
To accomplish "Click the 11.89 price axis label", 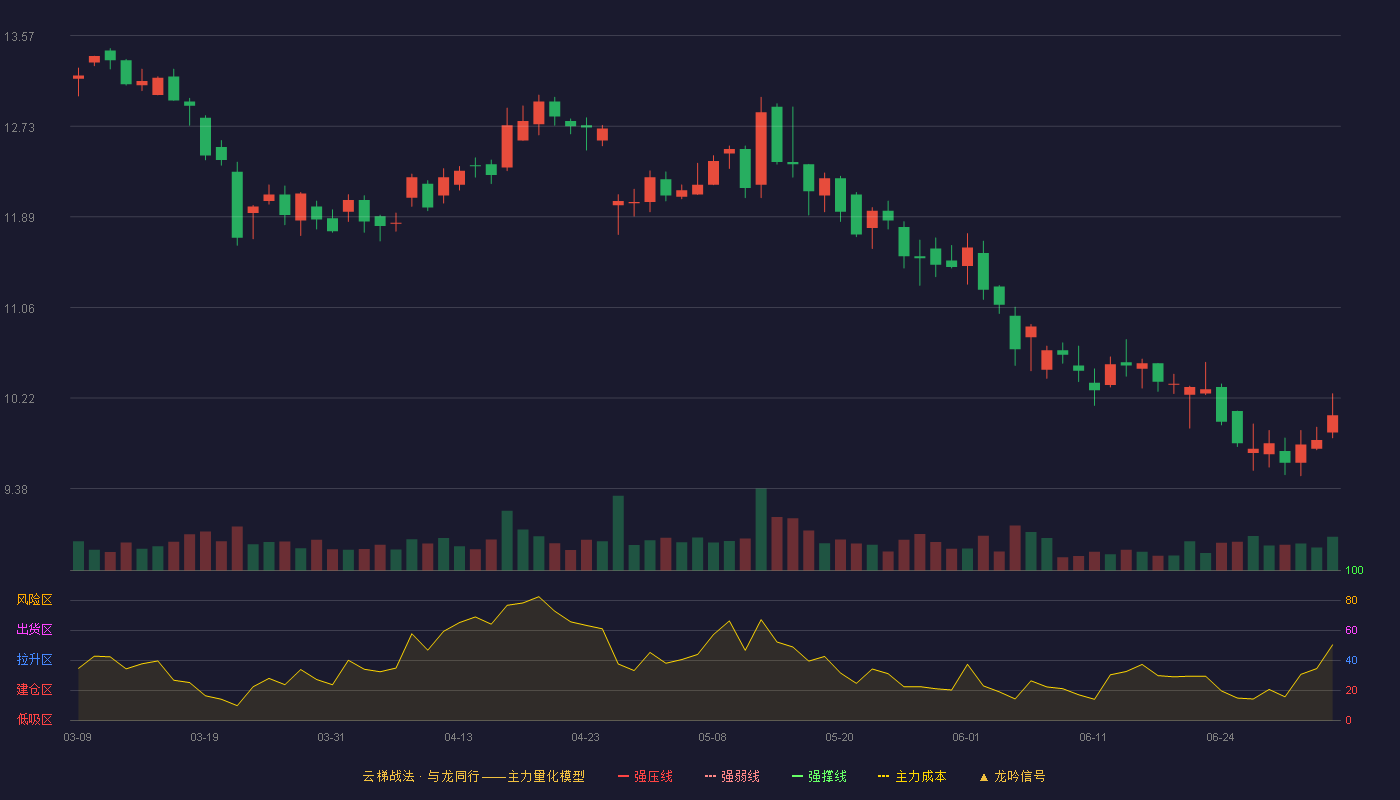I will click(x=19, y=218).
